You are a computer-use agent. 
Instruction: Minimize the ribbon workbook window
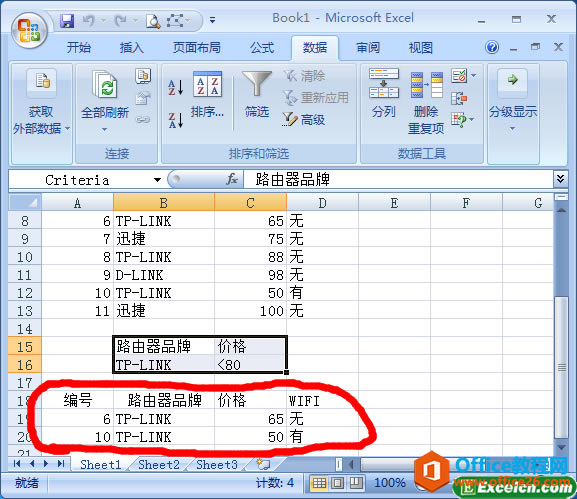[x=513, y=48]
